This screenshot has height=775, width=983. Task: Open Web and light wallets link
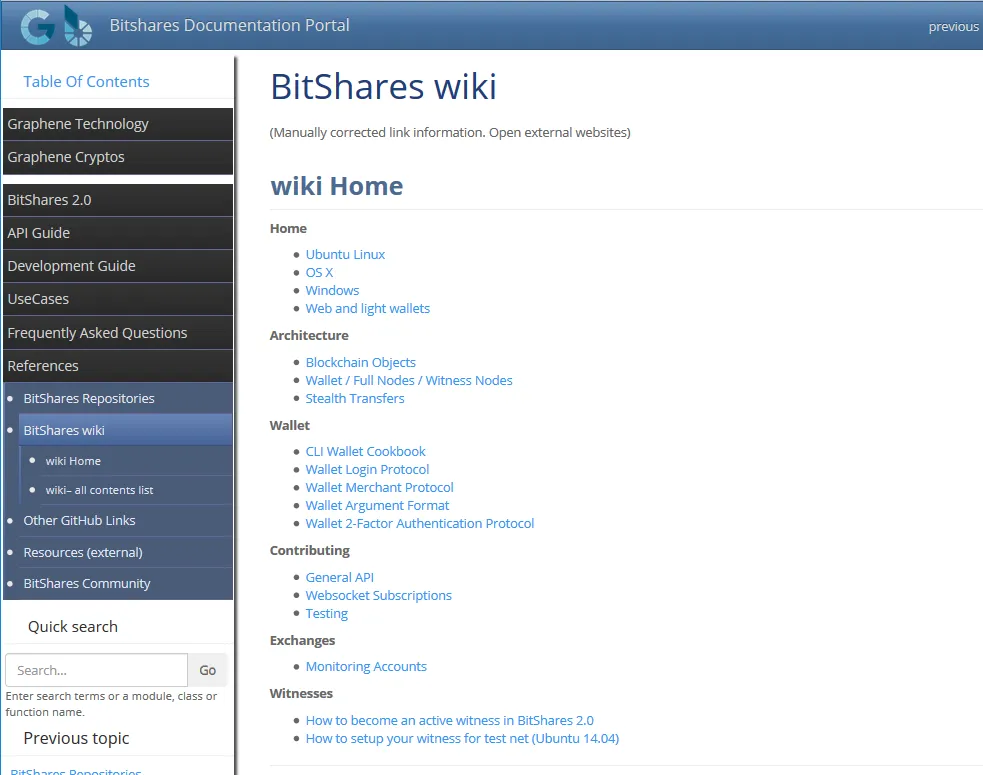pyautogui.click(x=367, y=308)
